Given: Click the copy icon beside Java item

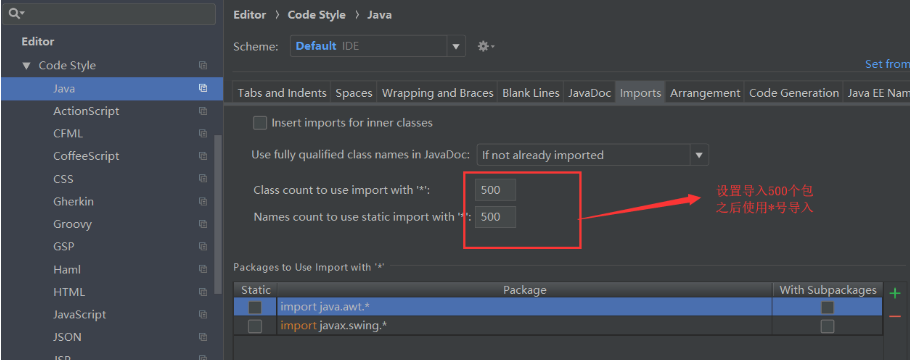Looking at the screenshot, I should coord(203,88).
